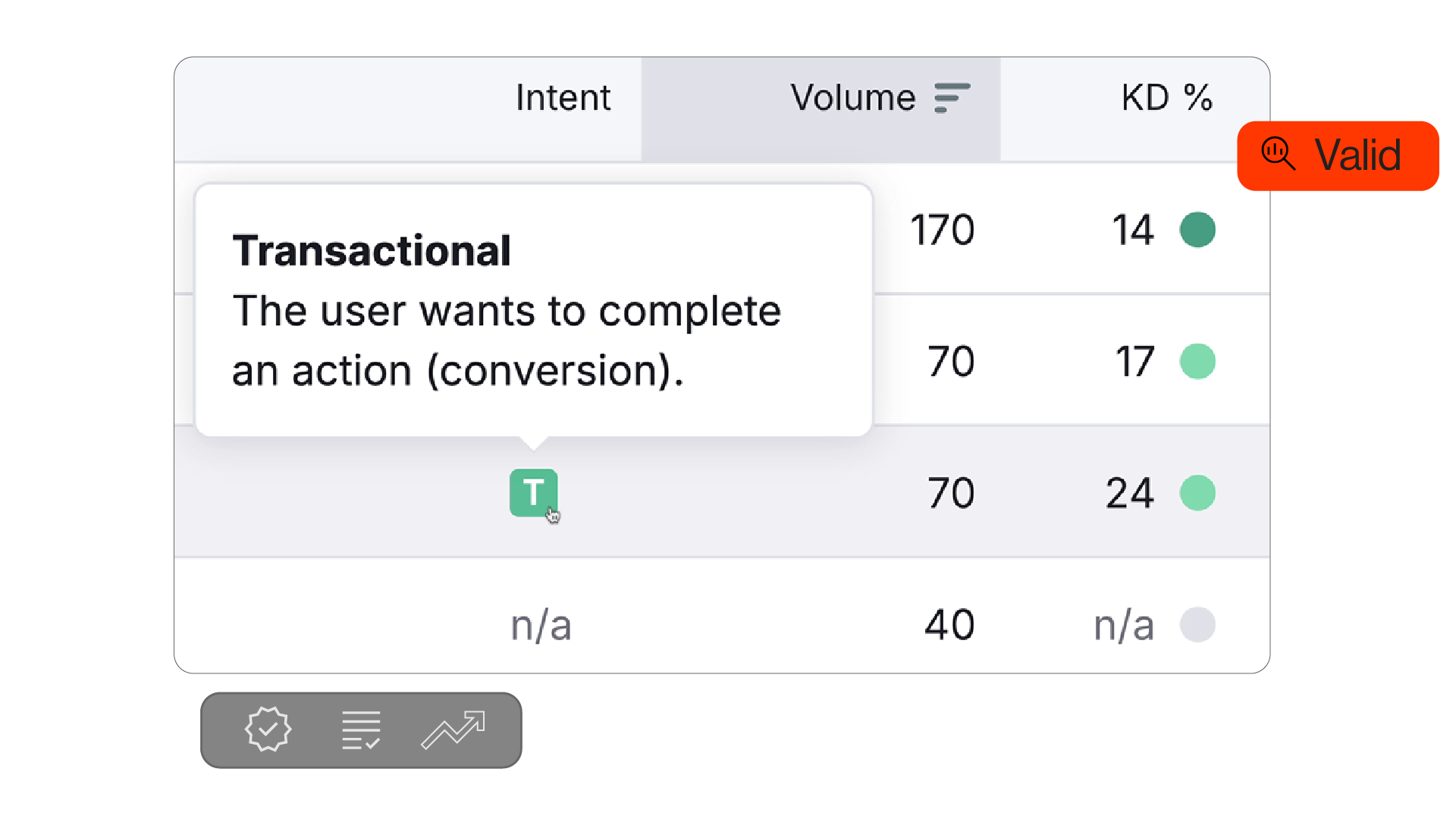This screenshot has height=819, width=1456.
Task: Click the KD % column header
Action: pos(1166,97)
